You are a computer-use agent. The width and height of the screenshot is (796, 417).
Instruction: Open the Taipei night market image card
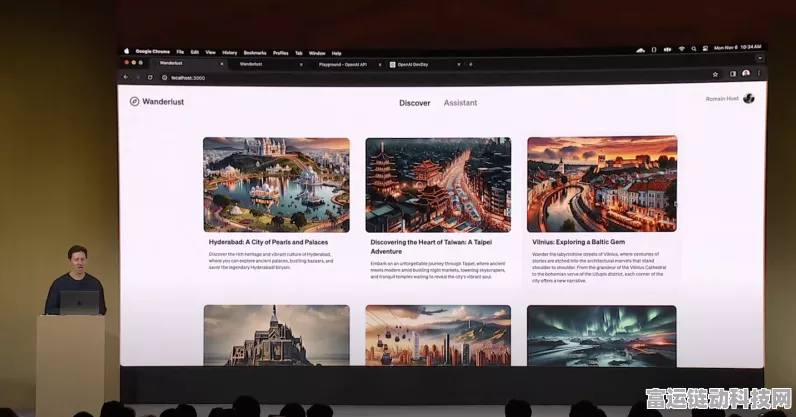tap(438, 185)
